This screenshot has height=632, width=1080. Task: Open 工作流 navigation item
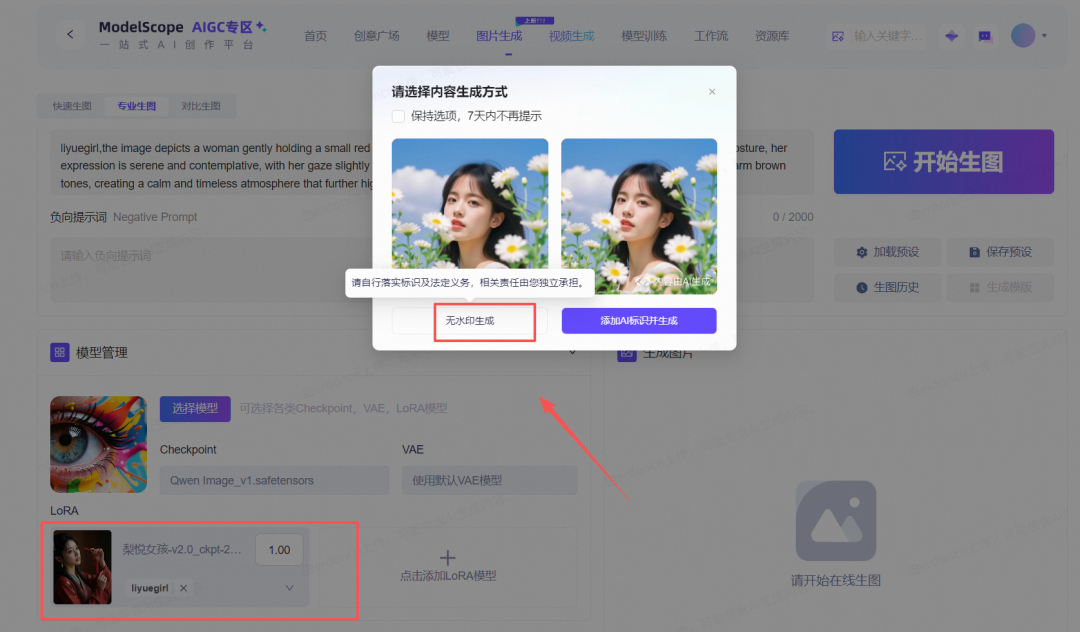point(711,36)
